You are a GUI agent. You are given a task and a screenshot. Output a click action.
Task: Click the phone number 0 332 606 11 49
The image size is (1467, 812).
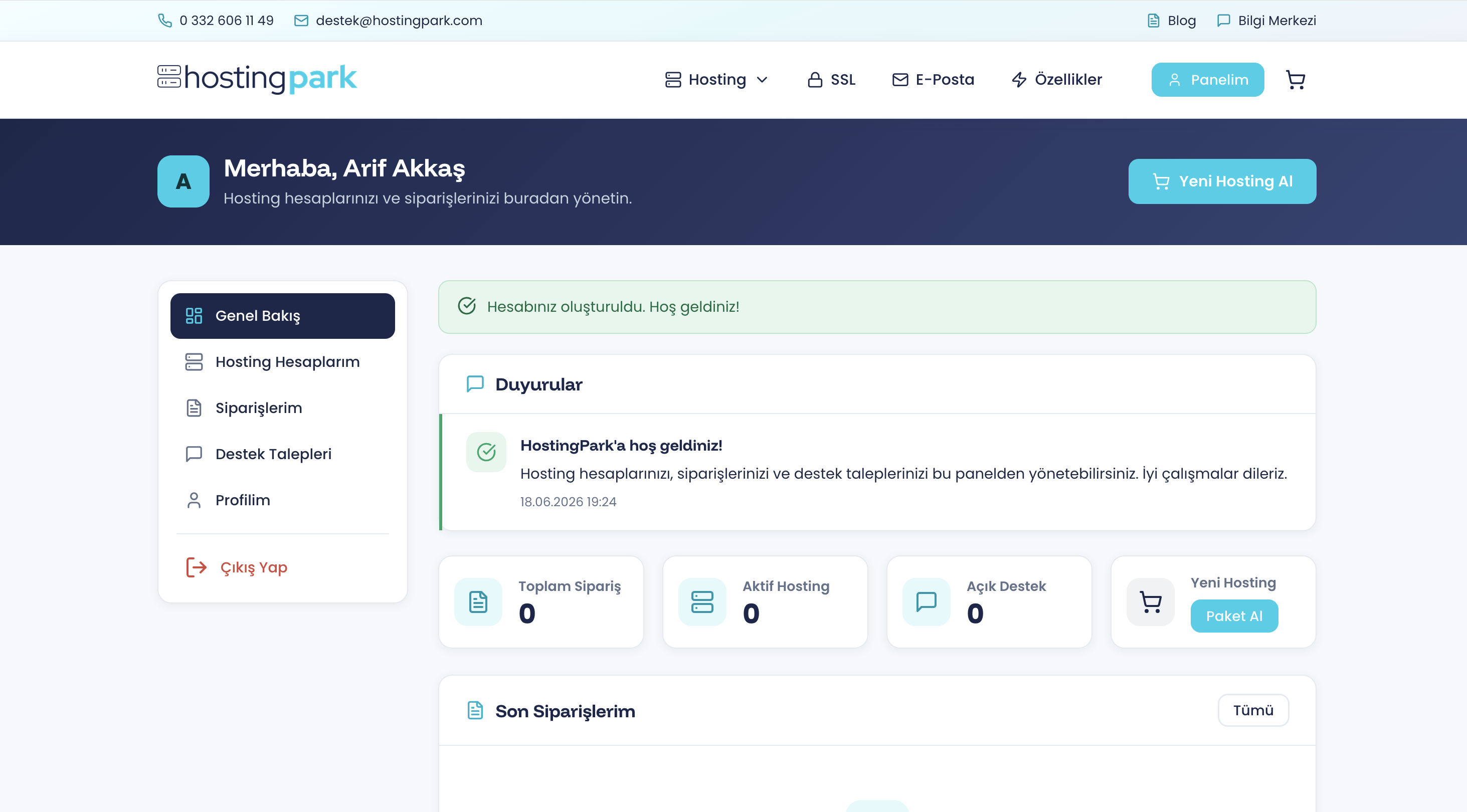(227, 21)
